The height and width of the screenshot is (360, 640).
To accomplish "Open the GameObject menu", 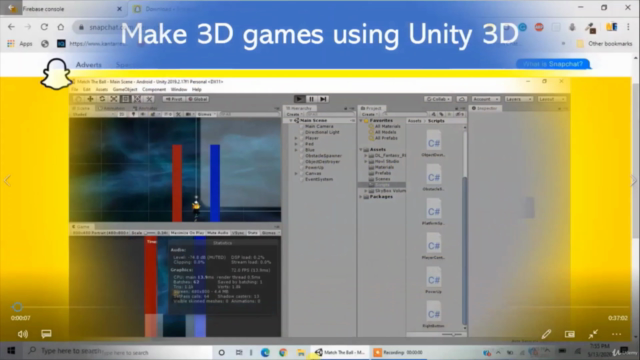I will click(x=125, y=89).
